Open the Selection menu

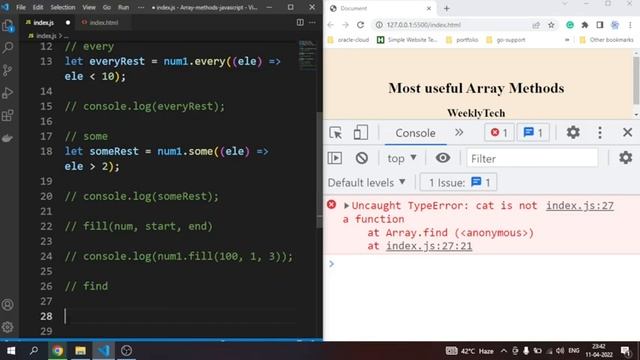[62, 7]
